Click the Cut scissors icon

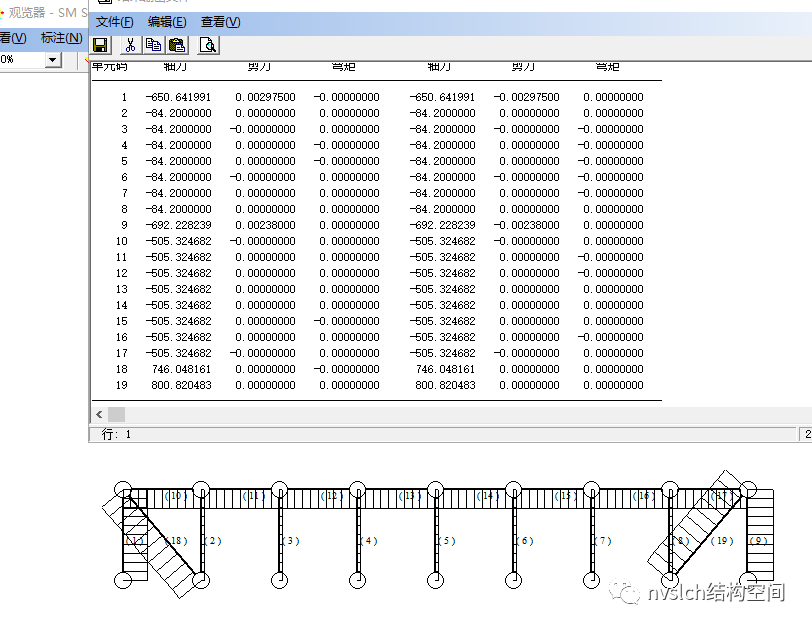(x=130, y=45)
